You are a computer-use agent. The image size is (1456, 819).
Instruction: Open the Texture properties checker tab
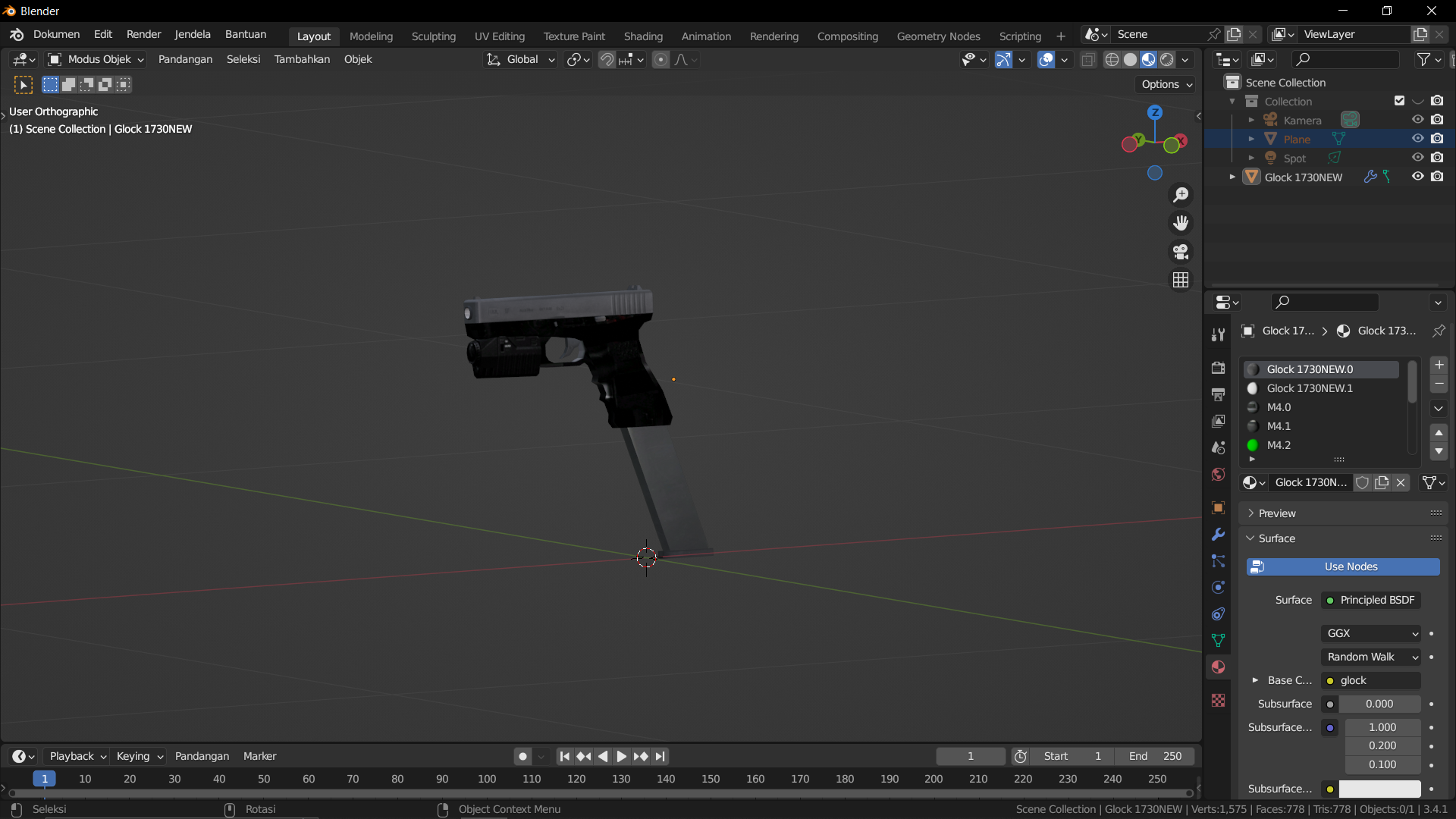click(x=1218, y=700)
